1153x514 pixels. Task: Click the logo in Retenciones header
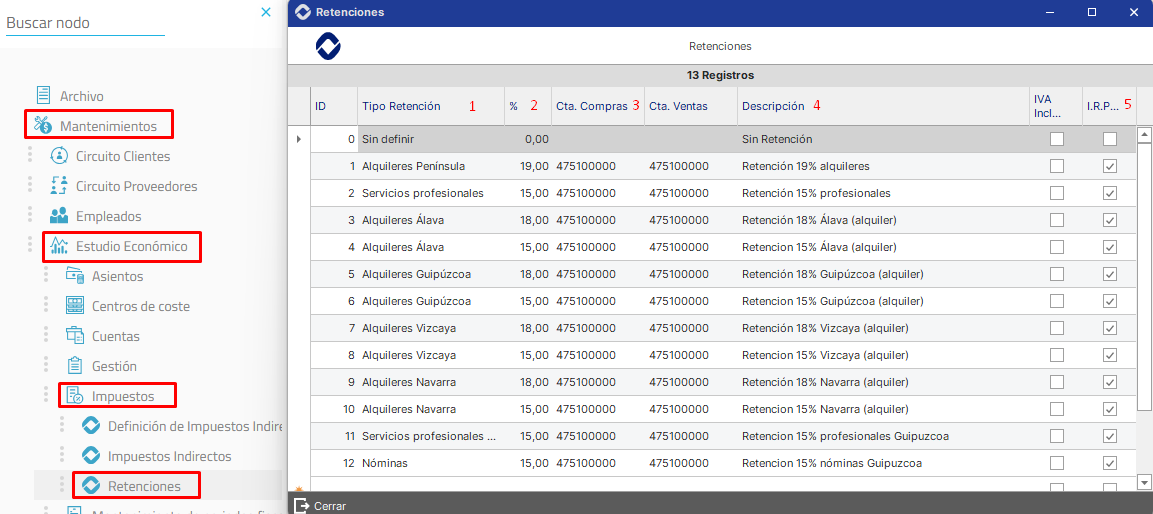click(x=328, y=46)
